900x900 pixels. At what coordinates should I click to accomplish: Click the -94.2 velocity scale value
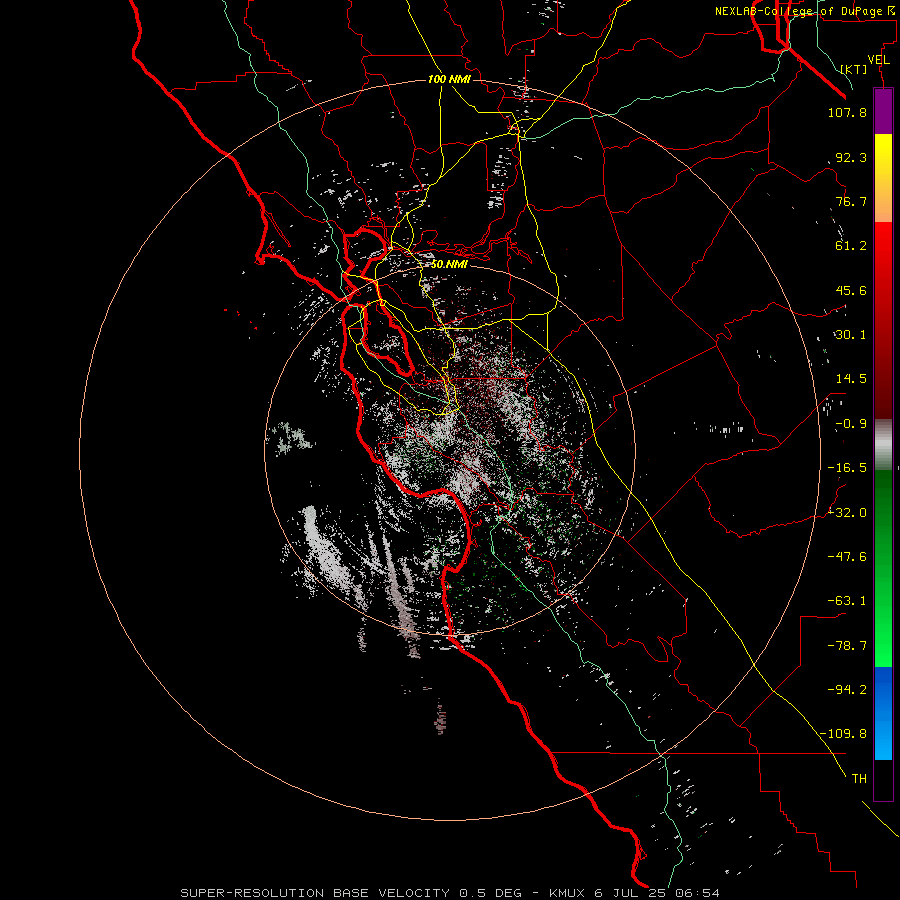coord(847,690)
